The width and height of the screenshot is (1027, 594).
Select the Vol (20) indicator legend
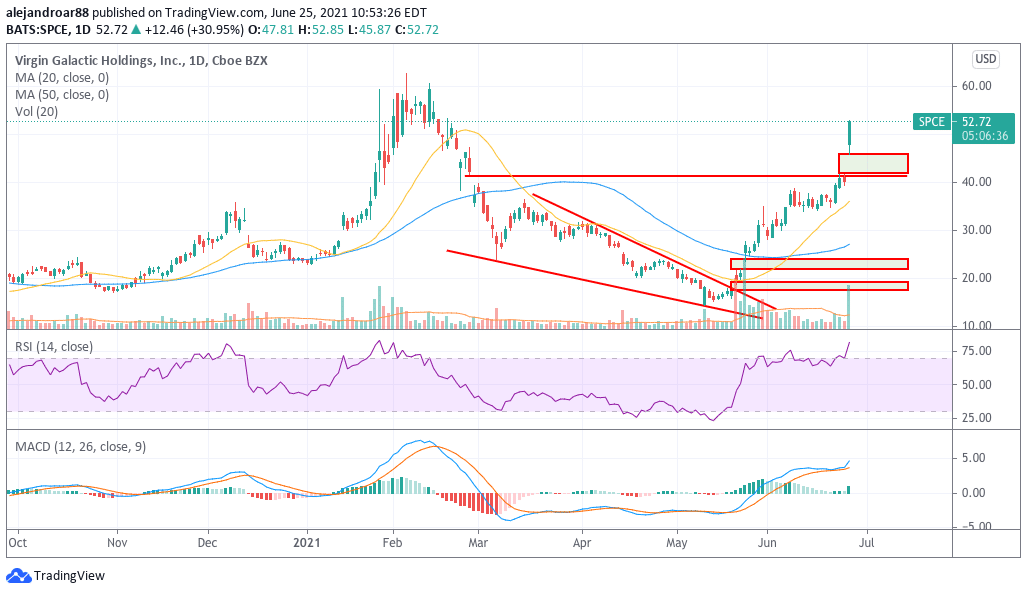point(37,112)
